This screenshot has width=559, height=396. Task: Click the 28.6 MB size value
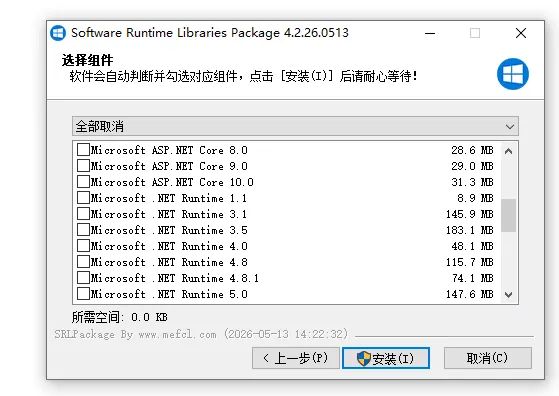pos(472,150)
